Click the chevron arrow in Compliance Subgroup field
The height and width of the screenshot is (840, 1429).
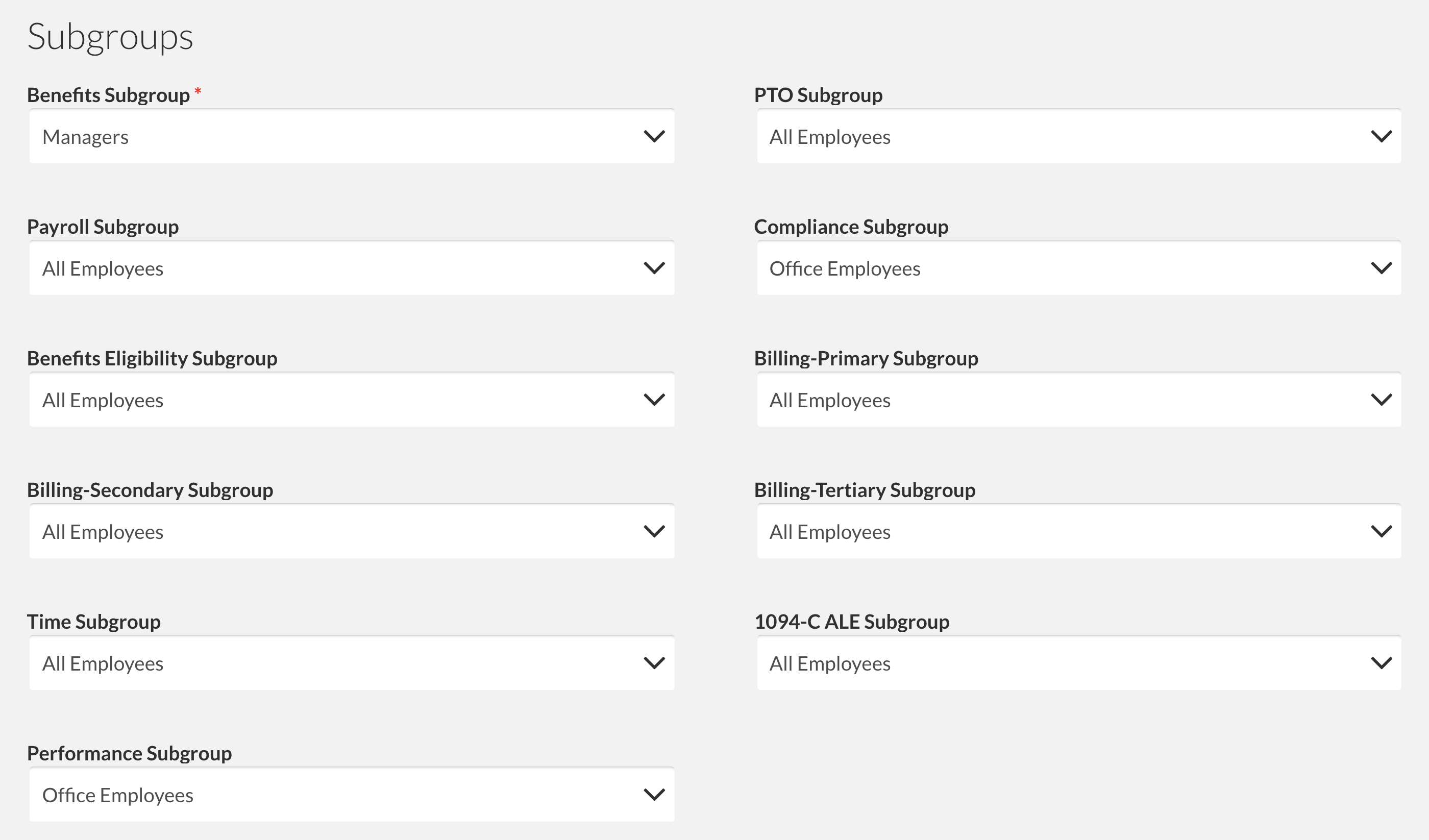coord(1382,268)
